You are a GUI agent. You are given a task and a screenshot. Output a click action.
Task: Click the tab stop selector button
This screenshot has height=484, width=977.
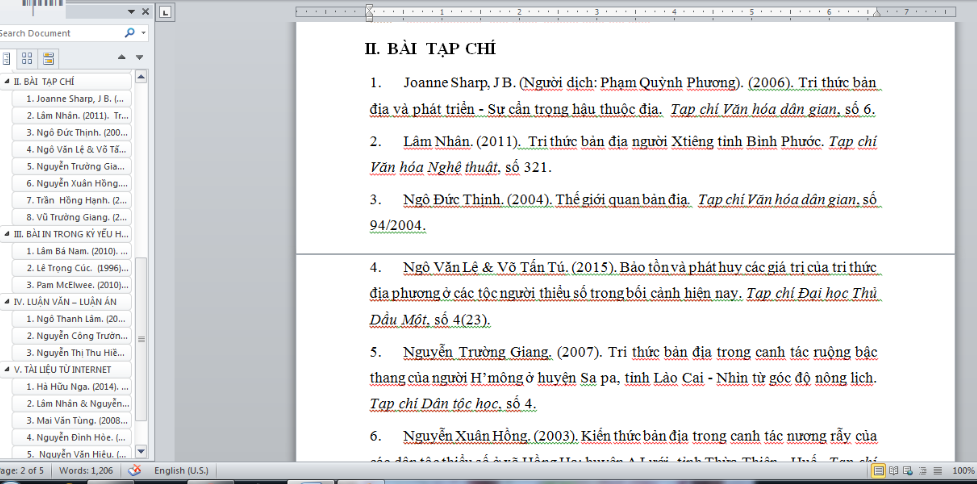pos(165,11)
